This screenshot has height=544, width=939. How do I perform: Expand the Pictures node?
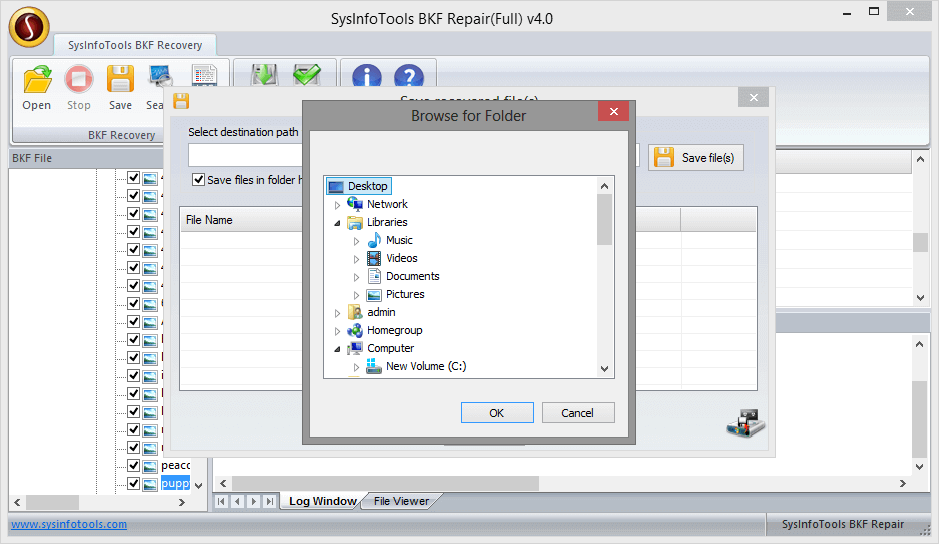coord(356,295)
